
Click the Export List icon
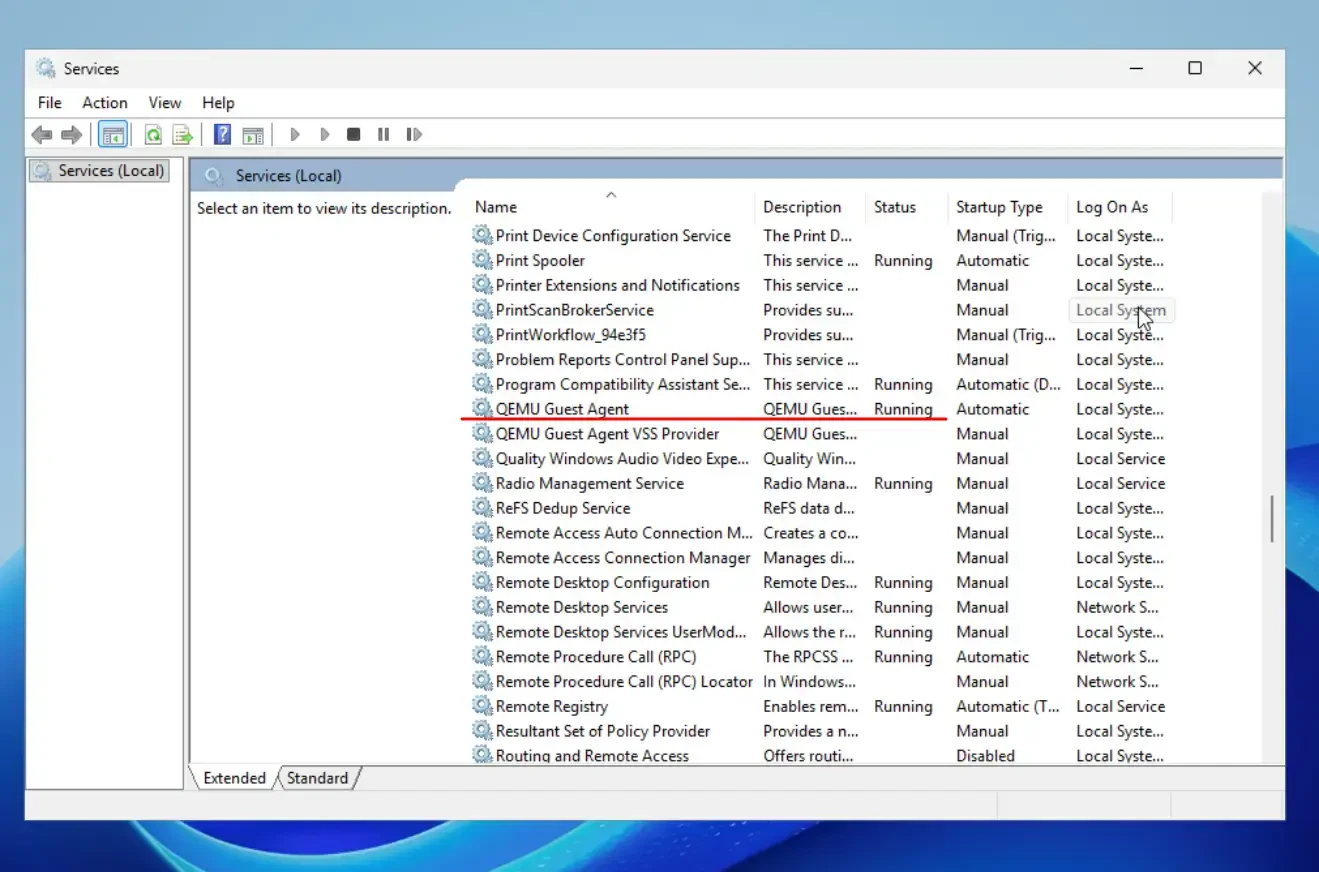183,134
